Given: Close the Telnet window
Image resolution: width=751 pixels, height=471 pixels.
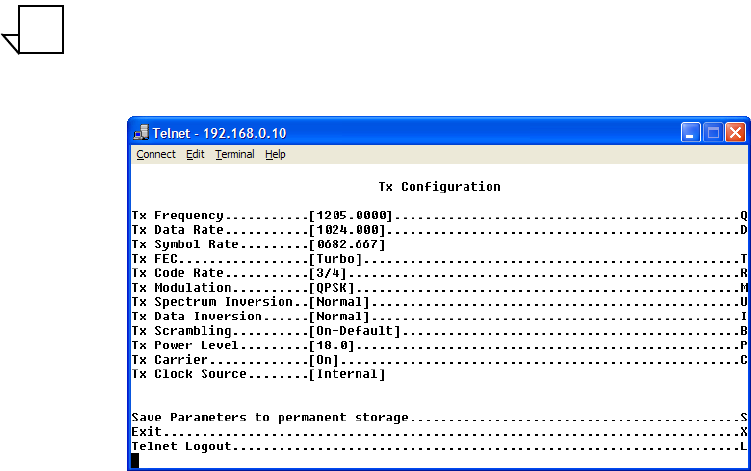Looking at the screenshot, I should tap(735, 132).
